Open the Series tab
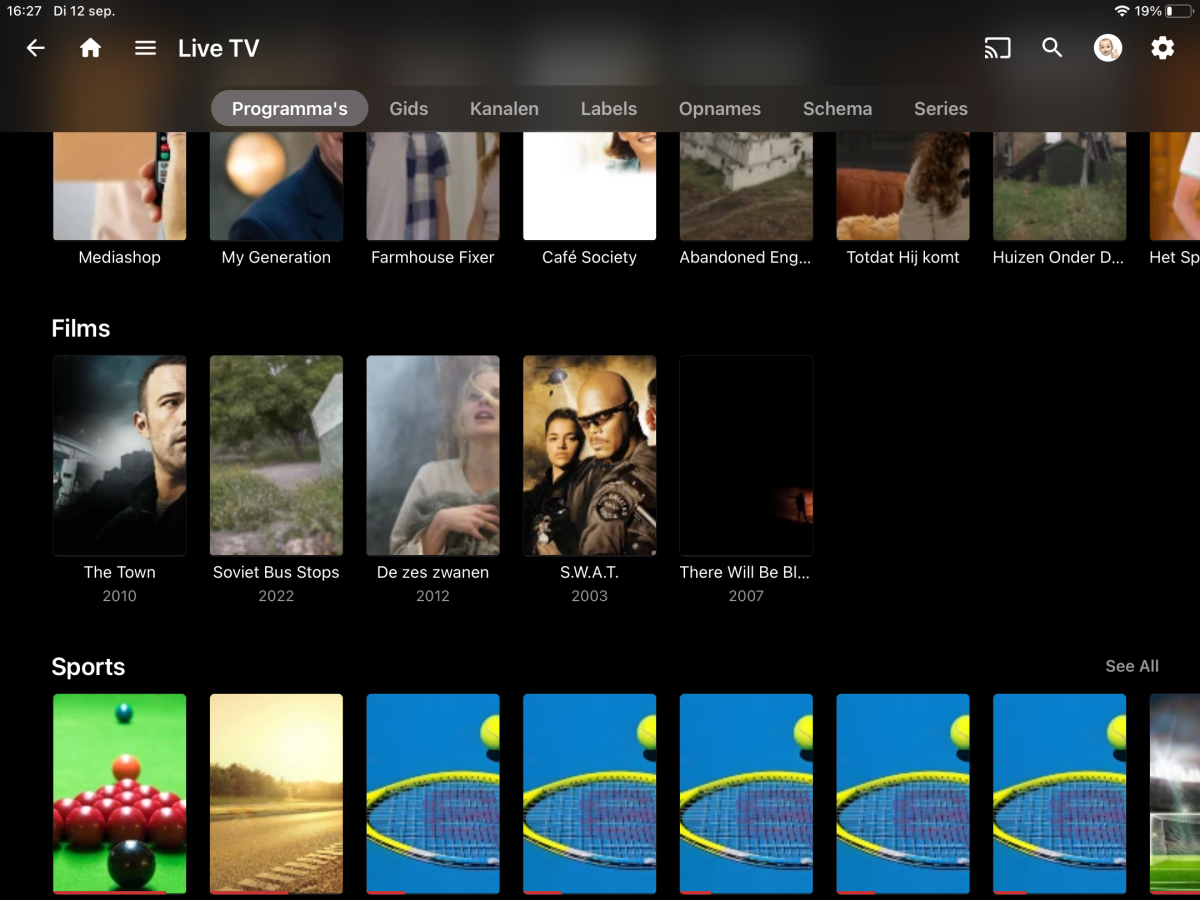Screen dimensions: 1200x900 (941, 109)
